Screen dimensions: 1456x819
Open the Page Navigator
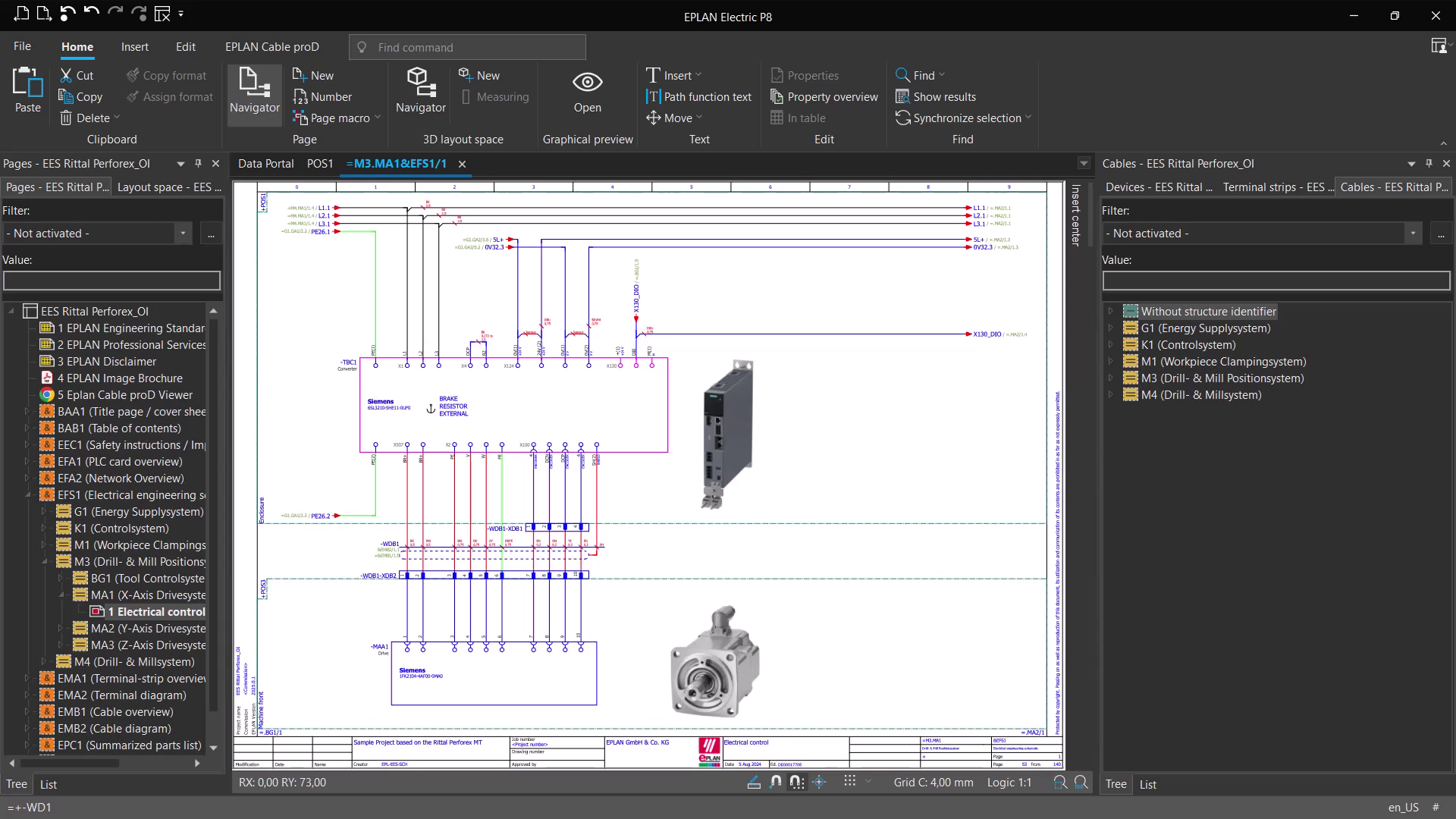[x=254, y=89]
